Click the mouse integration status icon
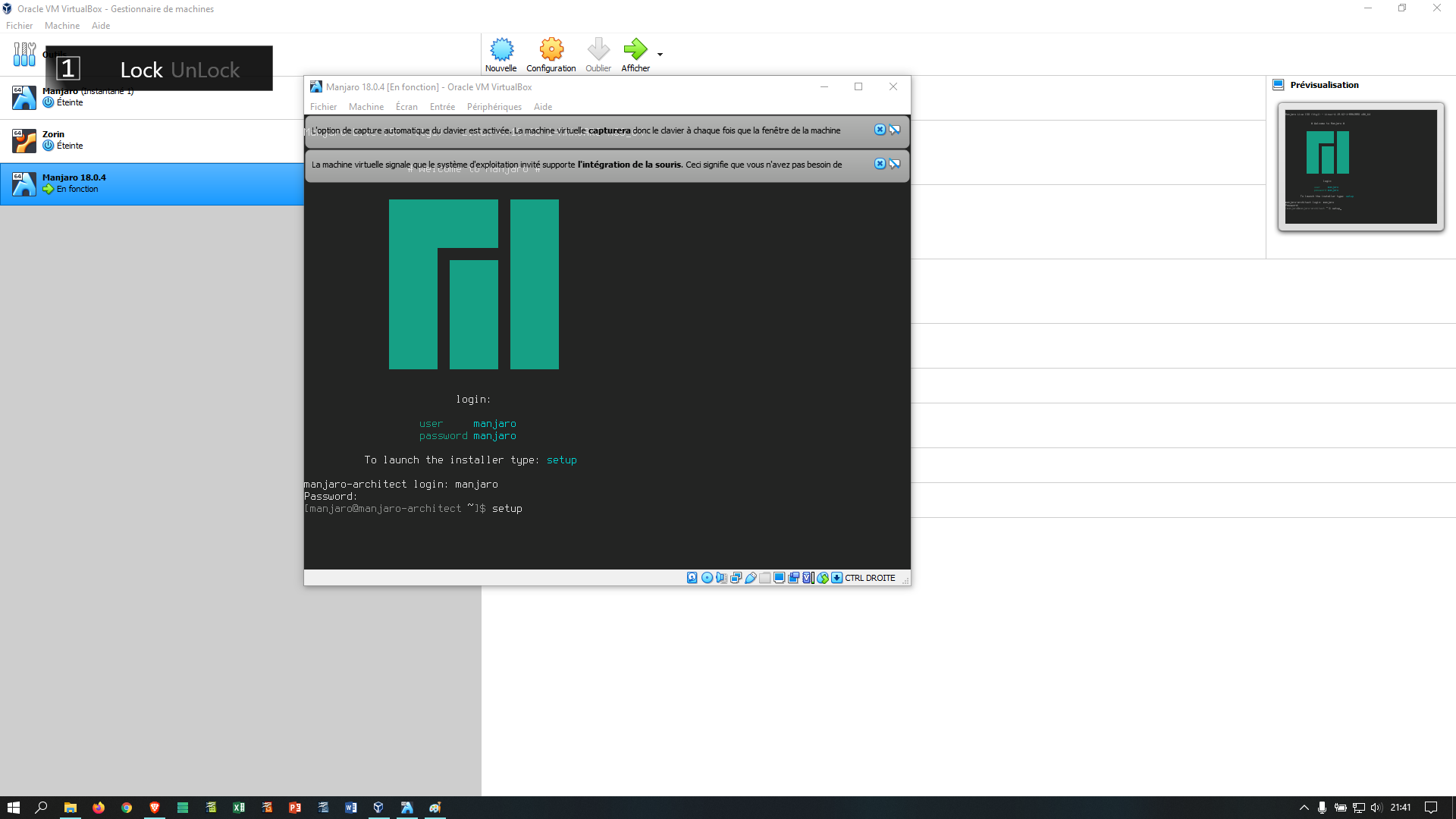 (x=823, y=578)
